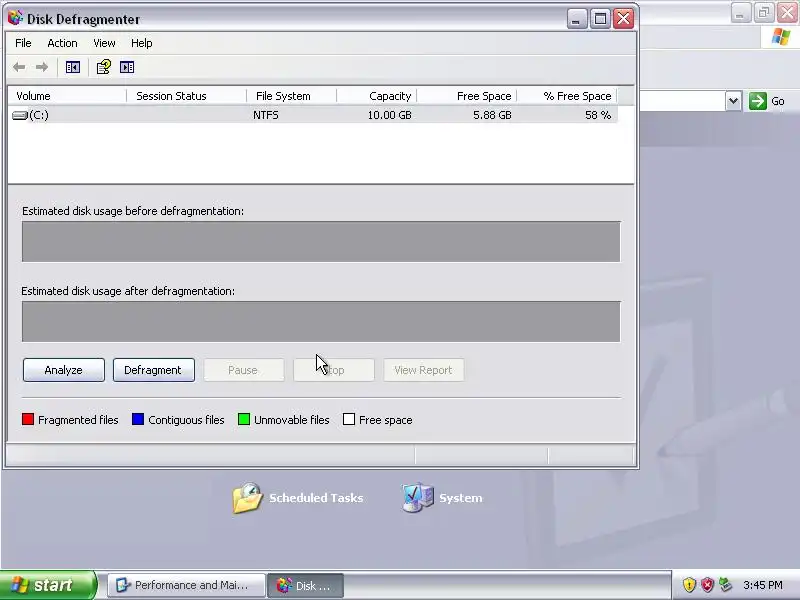Click the Disk Defragmenter taskbar button
This screenshot has height=600, width=800.
pos(305,585)
